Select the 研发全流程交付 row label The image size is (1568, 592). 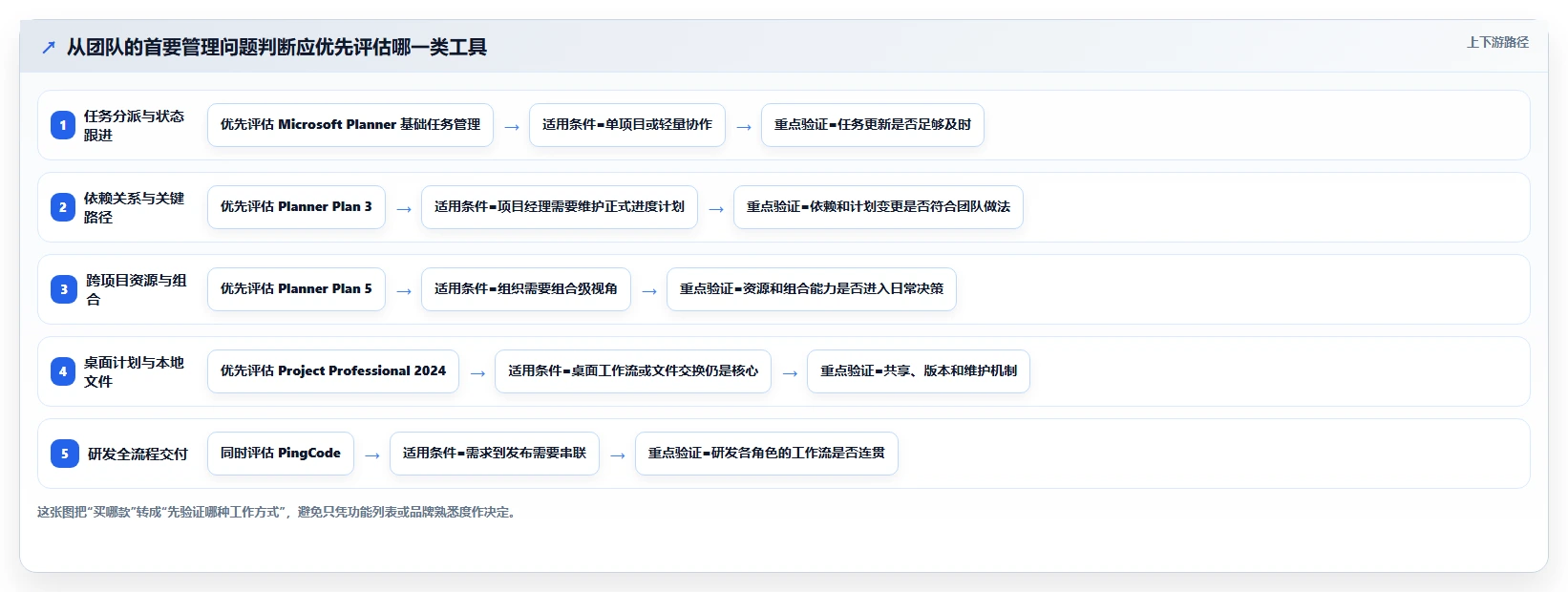click(x=138, y=454)
